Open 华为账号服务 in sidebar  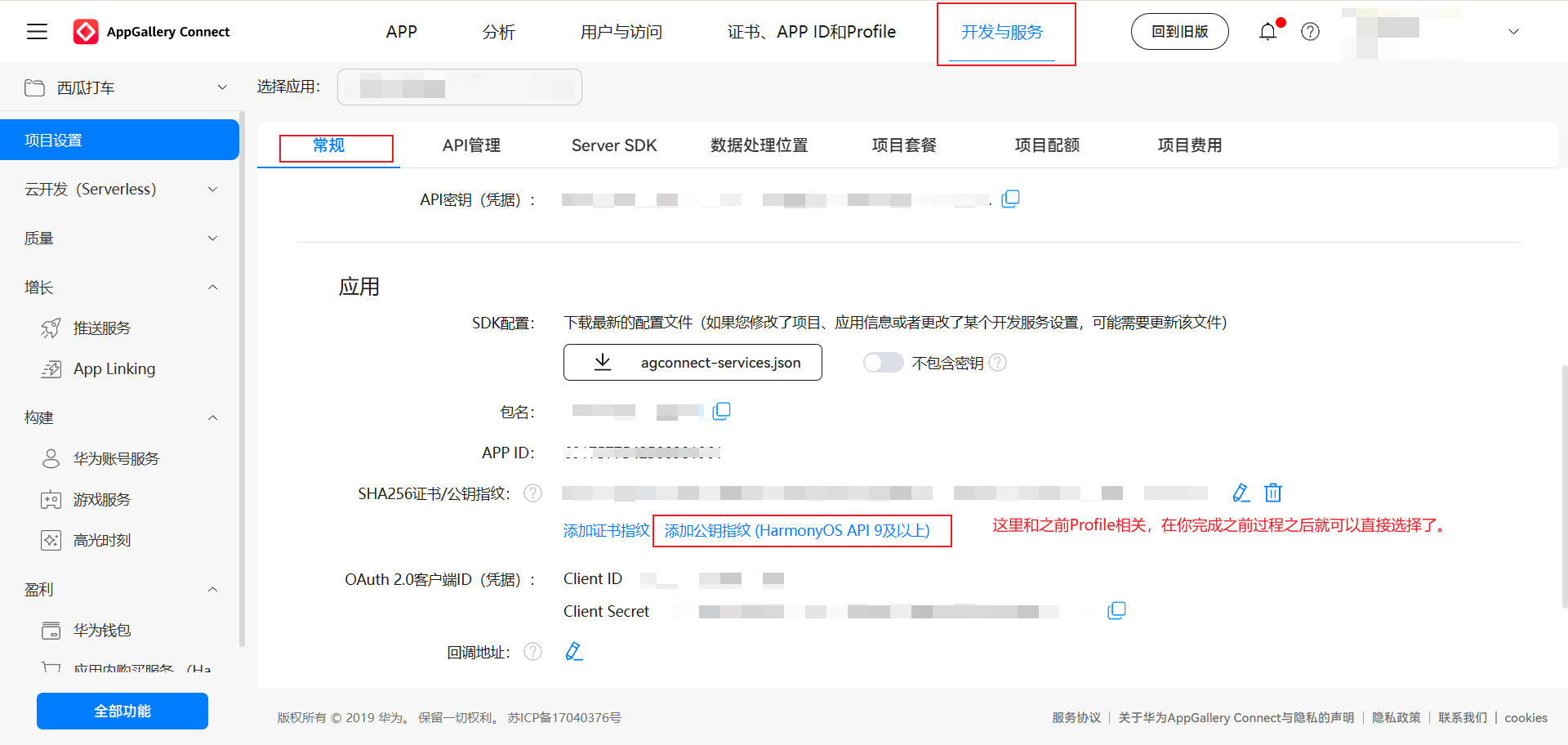coord(117,459)
